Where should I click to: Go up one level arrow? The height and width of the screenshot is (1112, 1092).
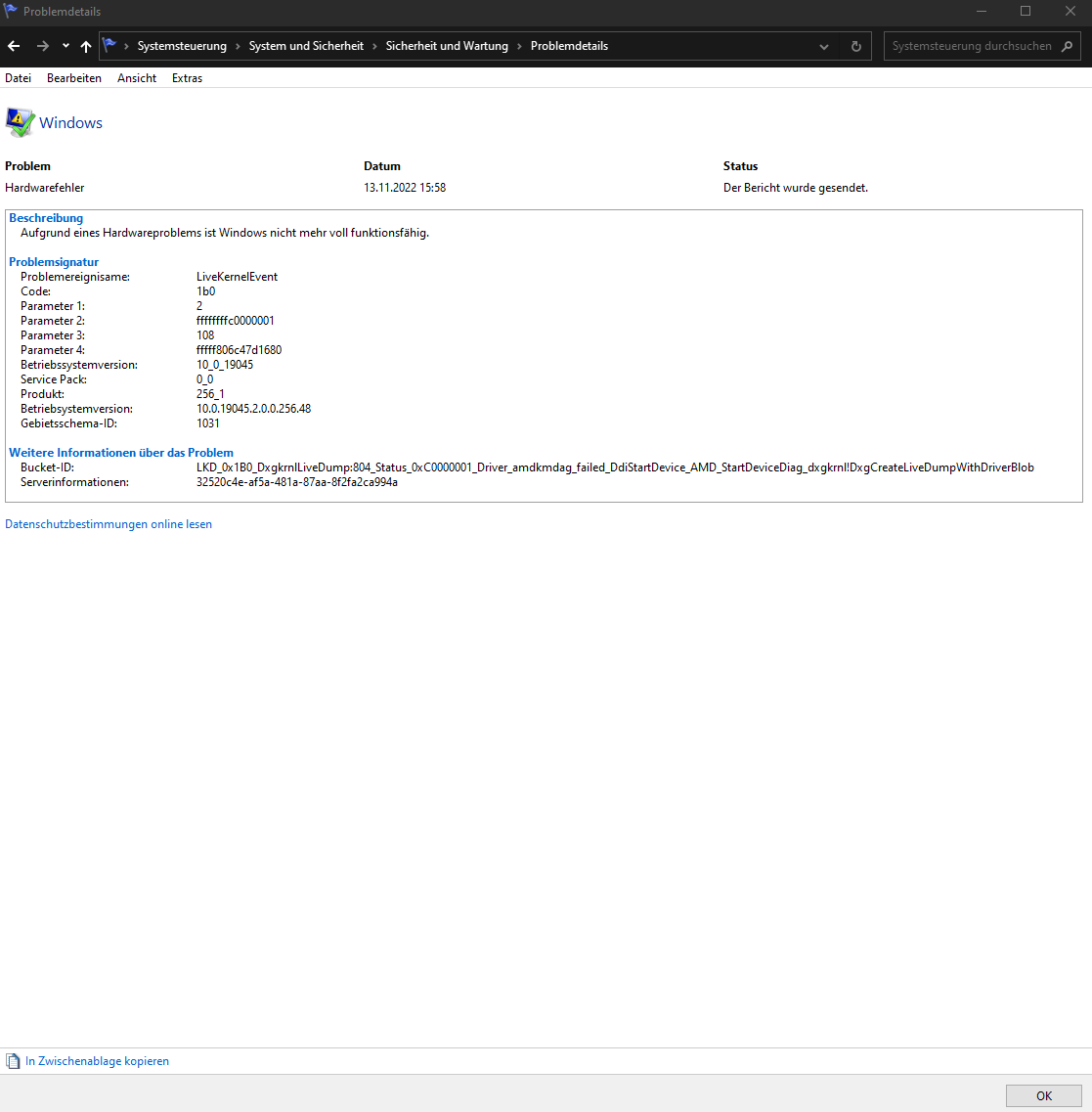click(86, 46)
